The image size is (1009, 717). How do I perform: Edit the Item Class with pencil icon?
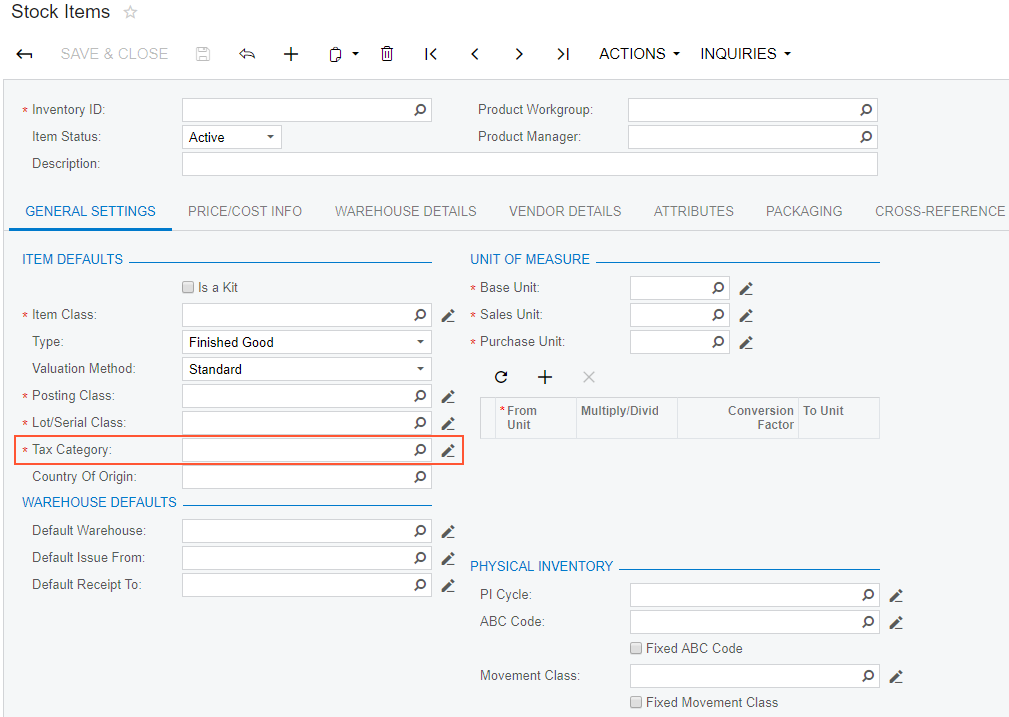pyautogui.click(x=448, y=315)
